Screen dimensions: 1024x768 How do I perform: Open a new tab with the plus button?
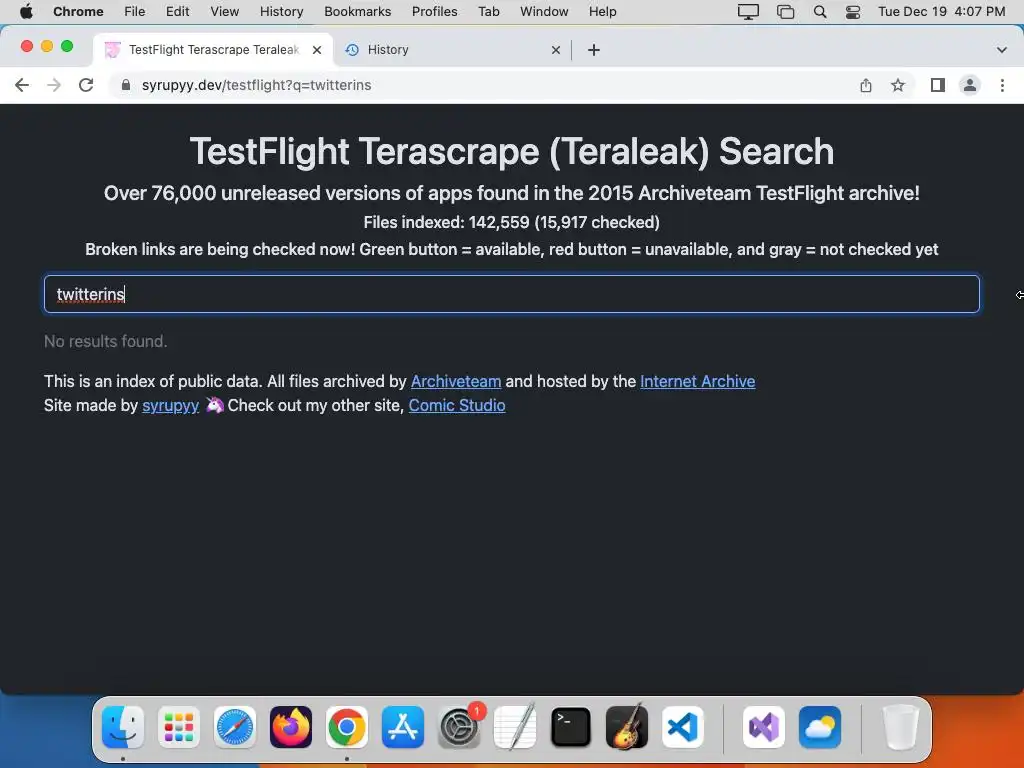(x=594, y=50)
